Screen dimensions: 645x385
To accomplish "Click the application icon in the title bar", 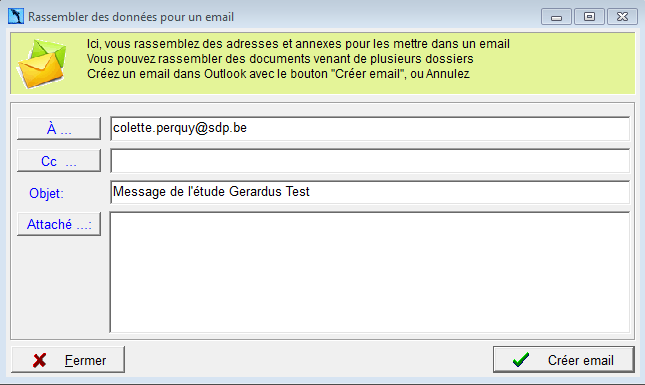I will 16,16.
